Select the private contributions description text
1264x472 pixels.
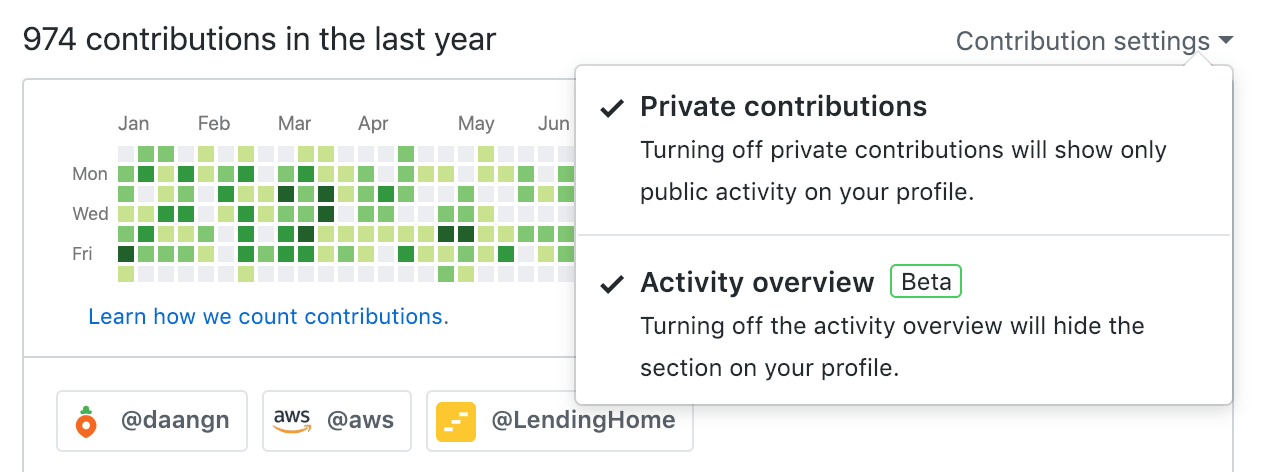pyautogui.click(x=903, y=171)
